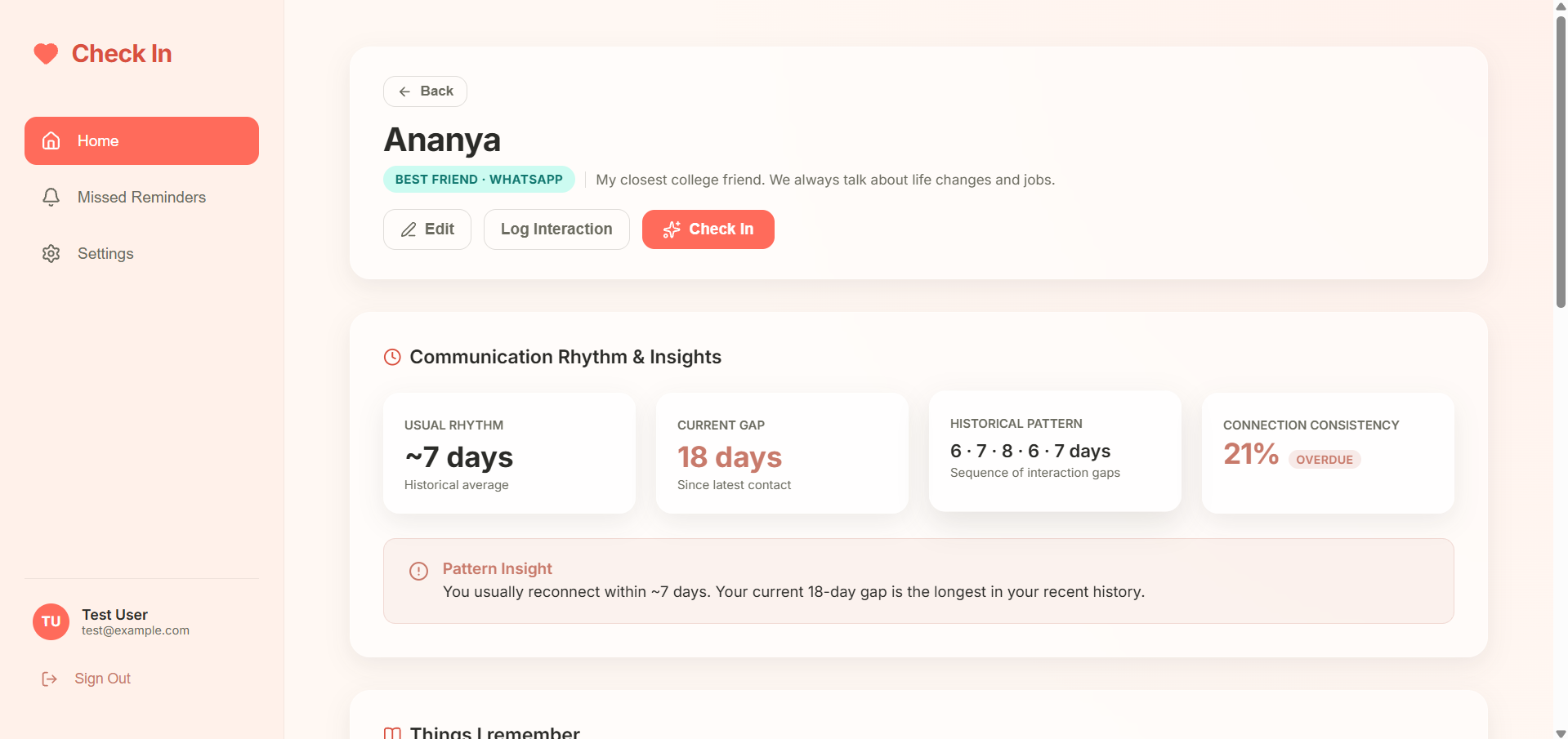This screenshot has width=1568, height=739.
Task: Click the '18 days' current gap value
Action: [x=730, y=456]
